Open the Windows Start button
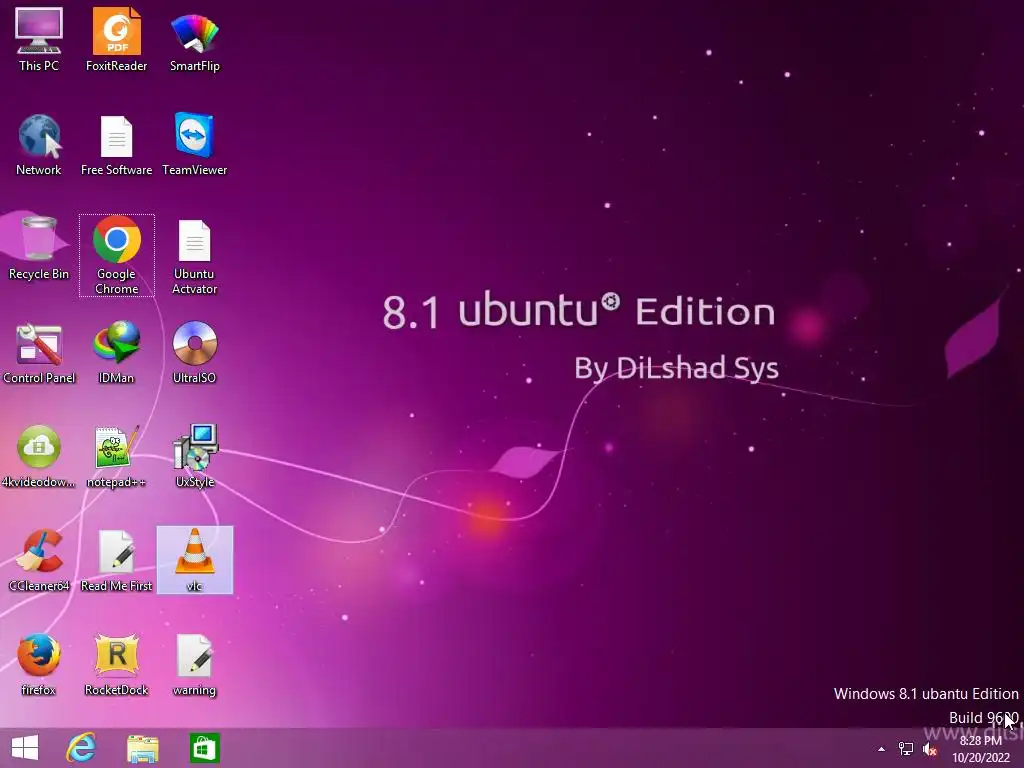Image resolution: width=1024 pixels, height=768 pixels. click(x=25, y=748)
